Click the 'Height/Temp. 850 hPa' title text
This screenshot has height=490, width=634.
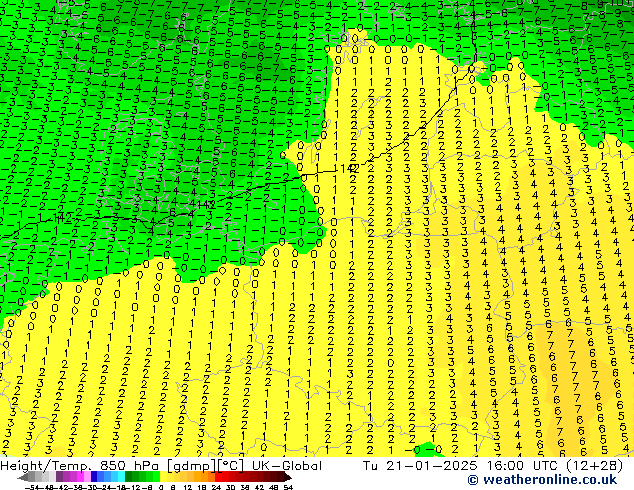[x=82, y=466]
